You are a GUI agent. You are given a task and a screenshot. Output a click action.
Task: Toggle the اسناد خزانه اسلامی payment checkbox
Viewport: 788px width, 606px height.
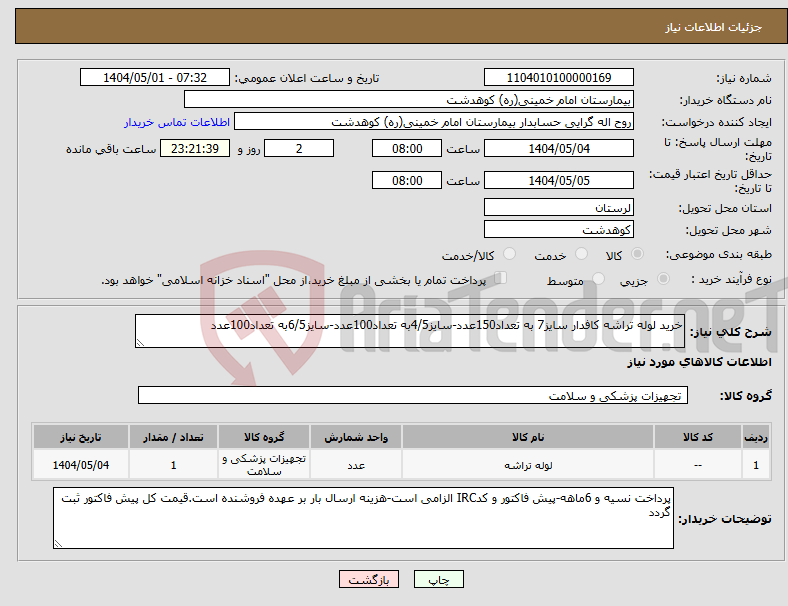click(x=501, y=278)
